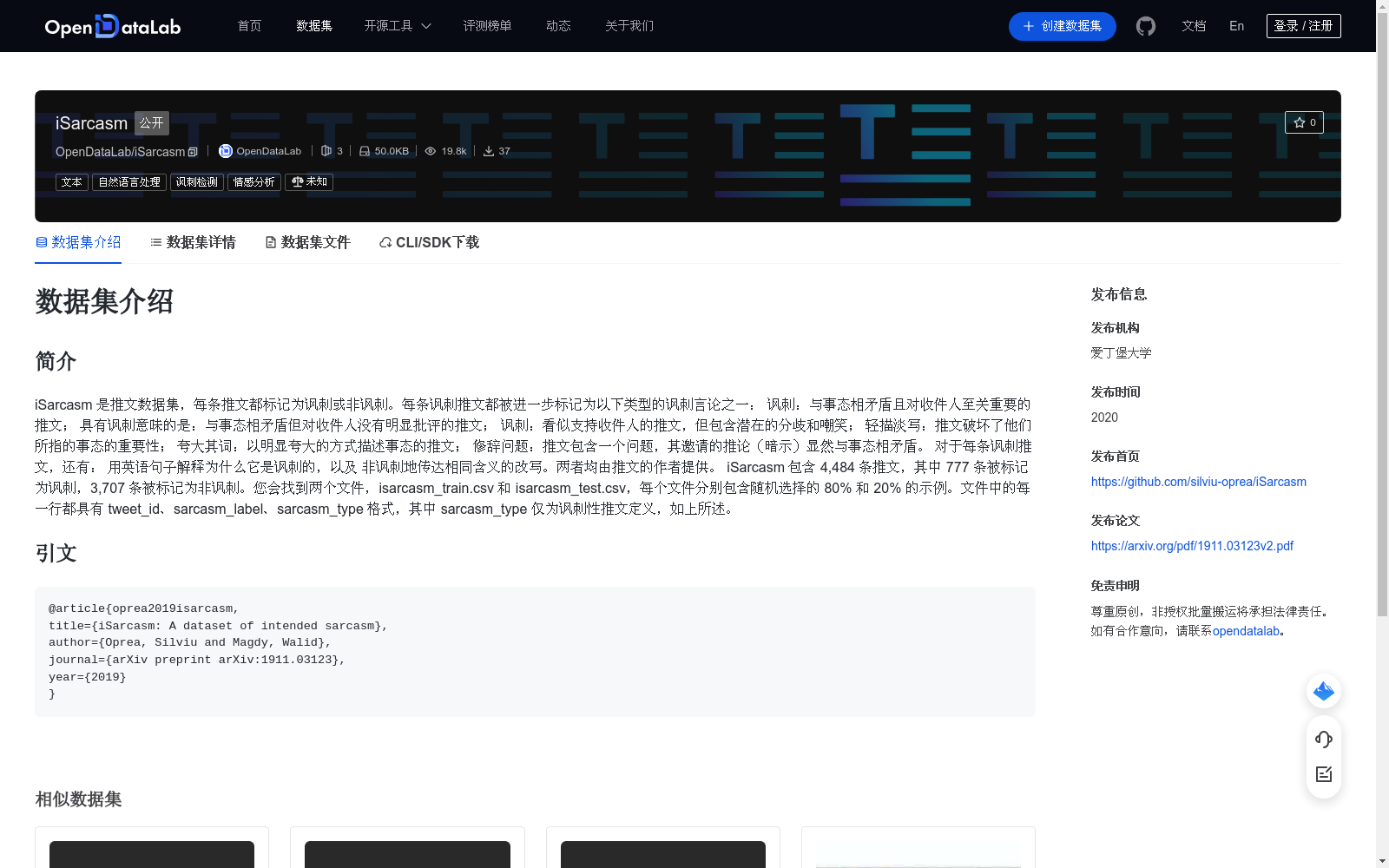1389x868 pixels.
Task: Click the first similar dataset card thumbnail
Action: (x=152, y=854)
